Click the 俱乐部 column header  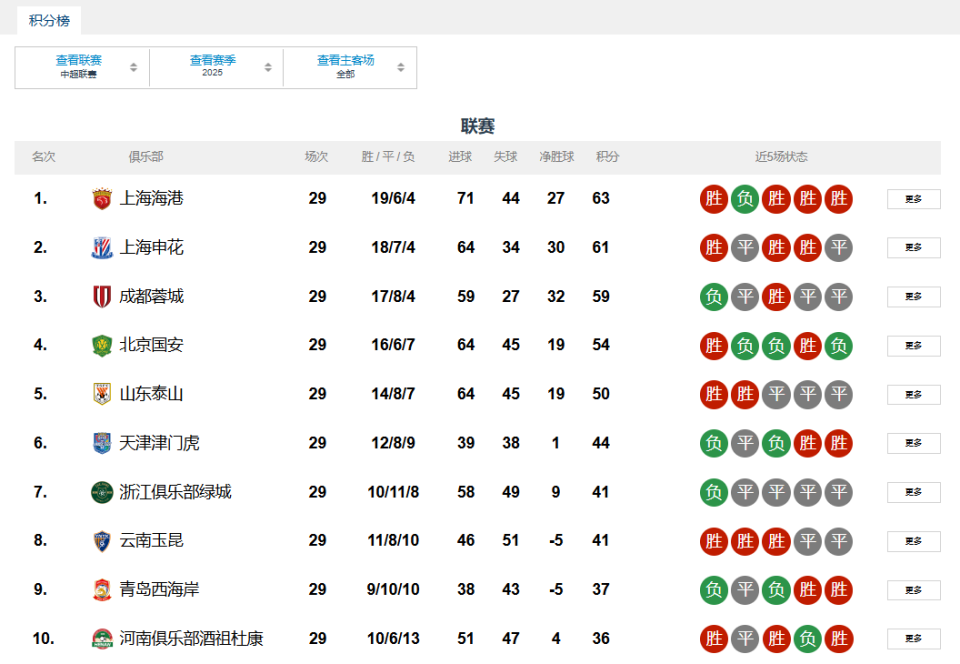[x=146, y=157]
